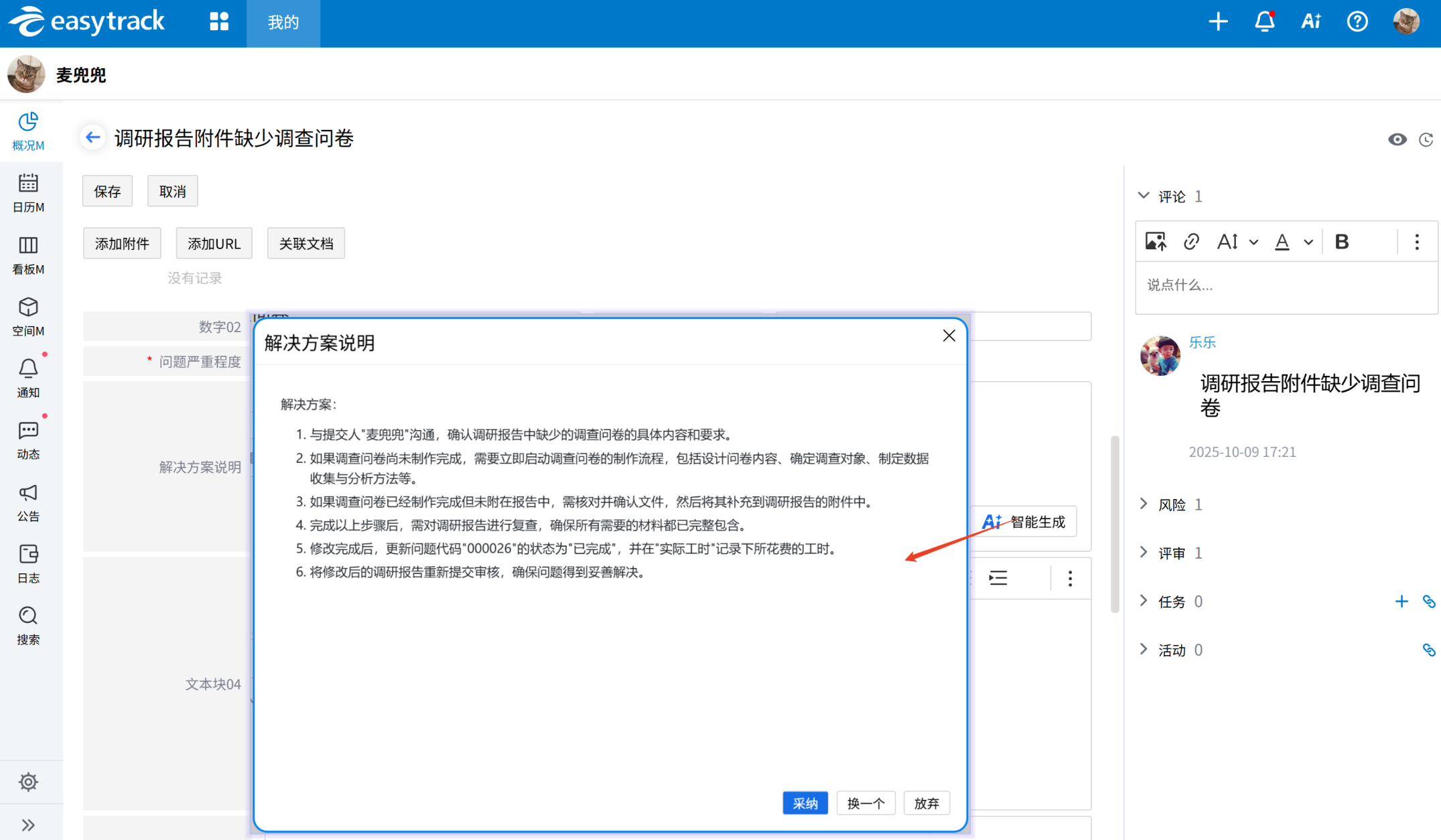The image size is (1441, 840).
Task: Switch to the 我的 tab
Action: pos(283,23)
